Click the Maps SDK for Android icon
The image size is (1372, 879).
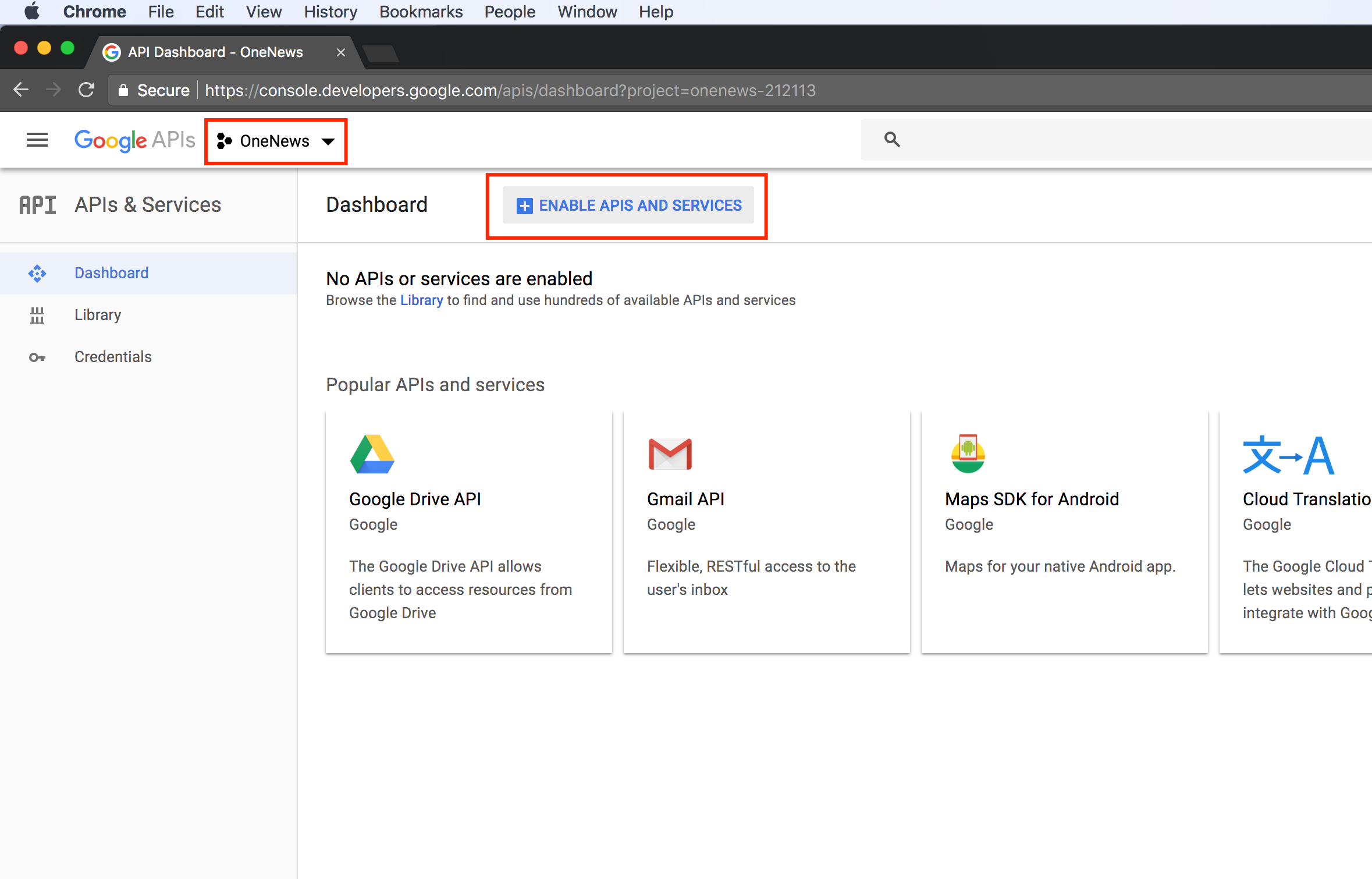pos(968,454)
